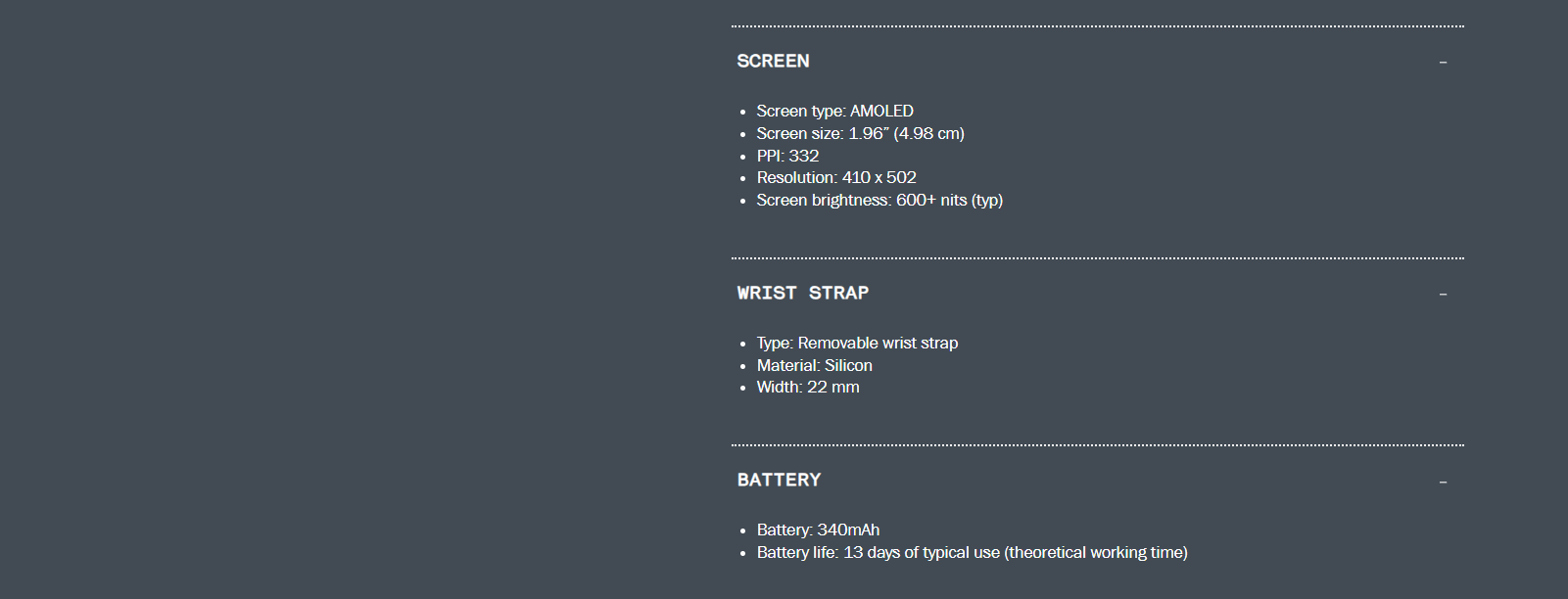Collapse the BATTERY section minus icon
The width and height of the screenshot is (1568, 599).
1443,482
